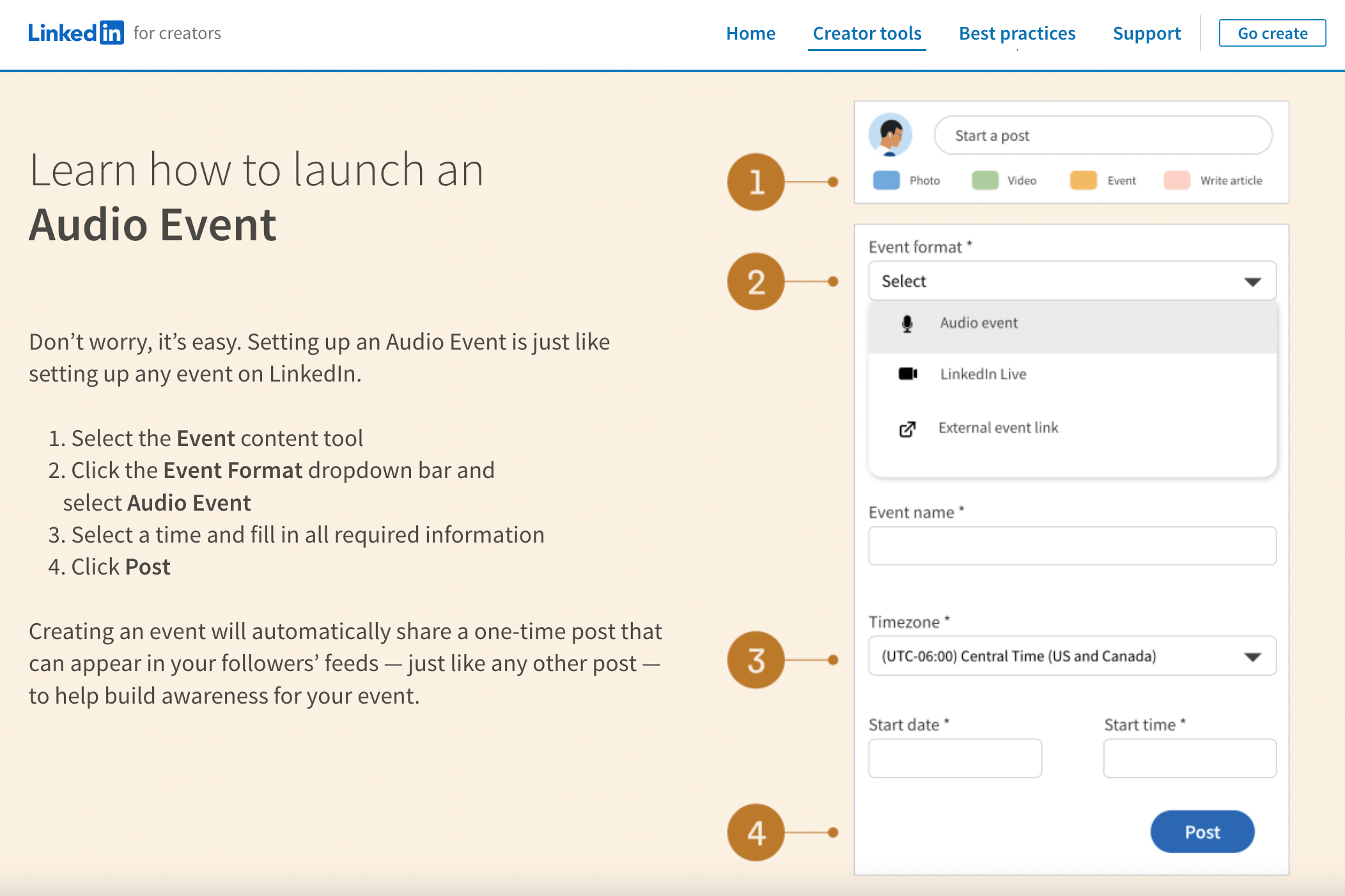Click the Audio Event heading
Viewport: 1345px width, 896px height.
point(153,225)
